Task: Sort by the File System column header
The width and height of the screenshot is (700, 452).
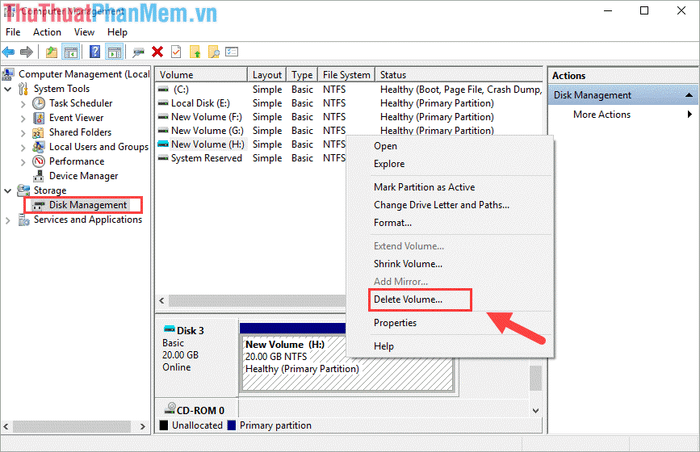Action: coord(346,75)
